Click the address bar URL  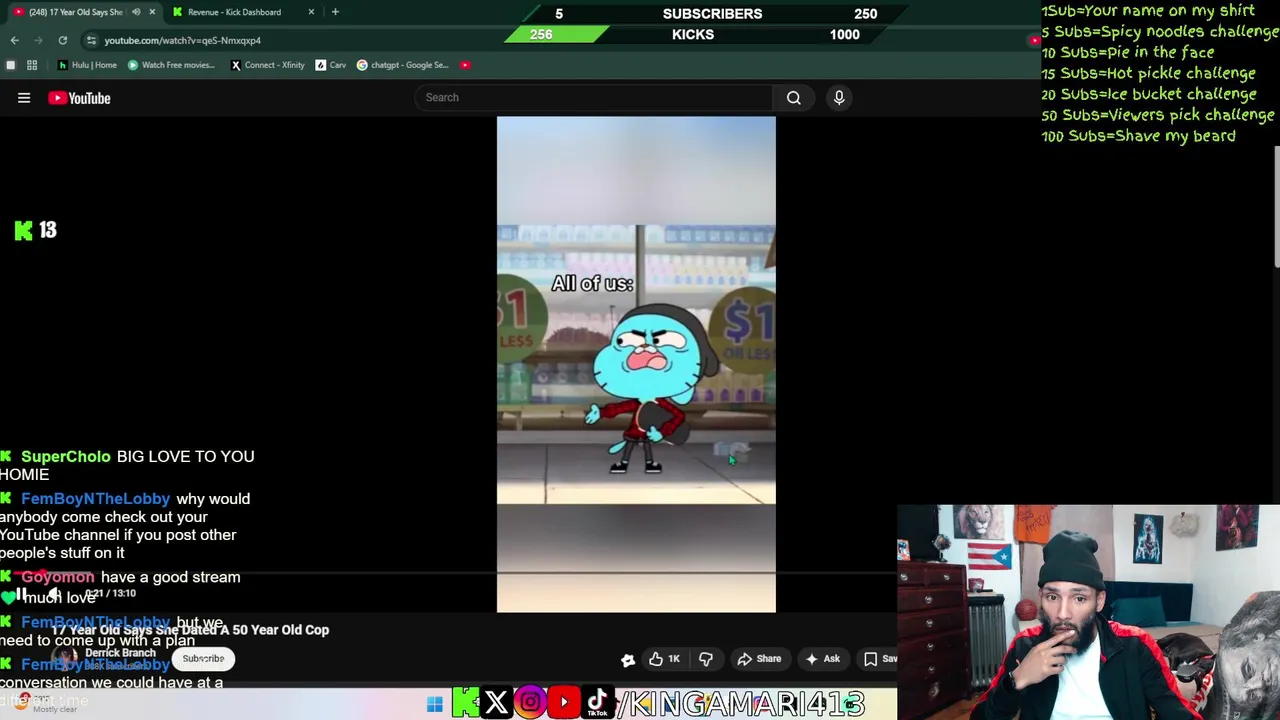pyautogui.click(x=182, y=40)
